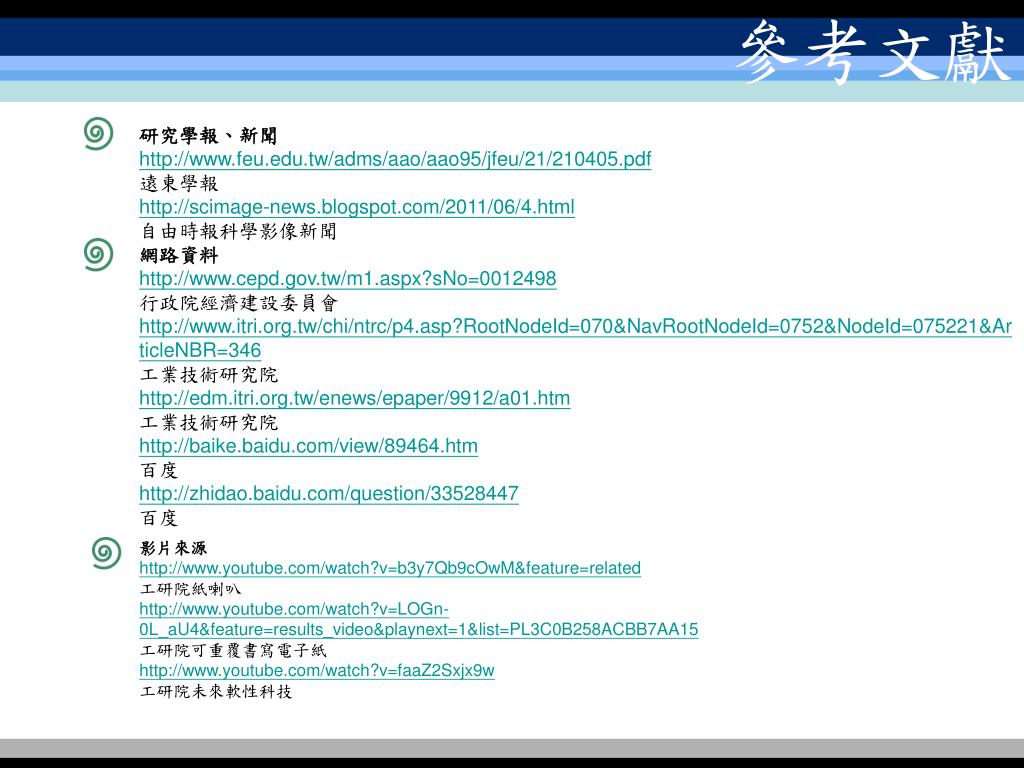This screenshot has height=768, width=1024.
Task: Select the text 行政院經濟建設委員會
Action: 238,303
